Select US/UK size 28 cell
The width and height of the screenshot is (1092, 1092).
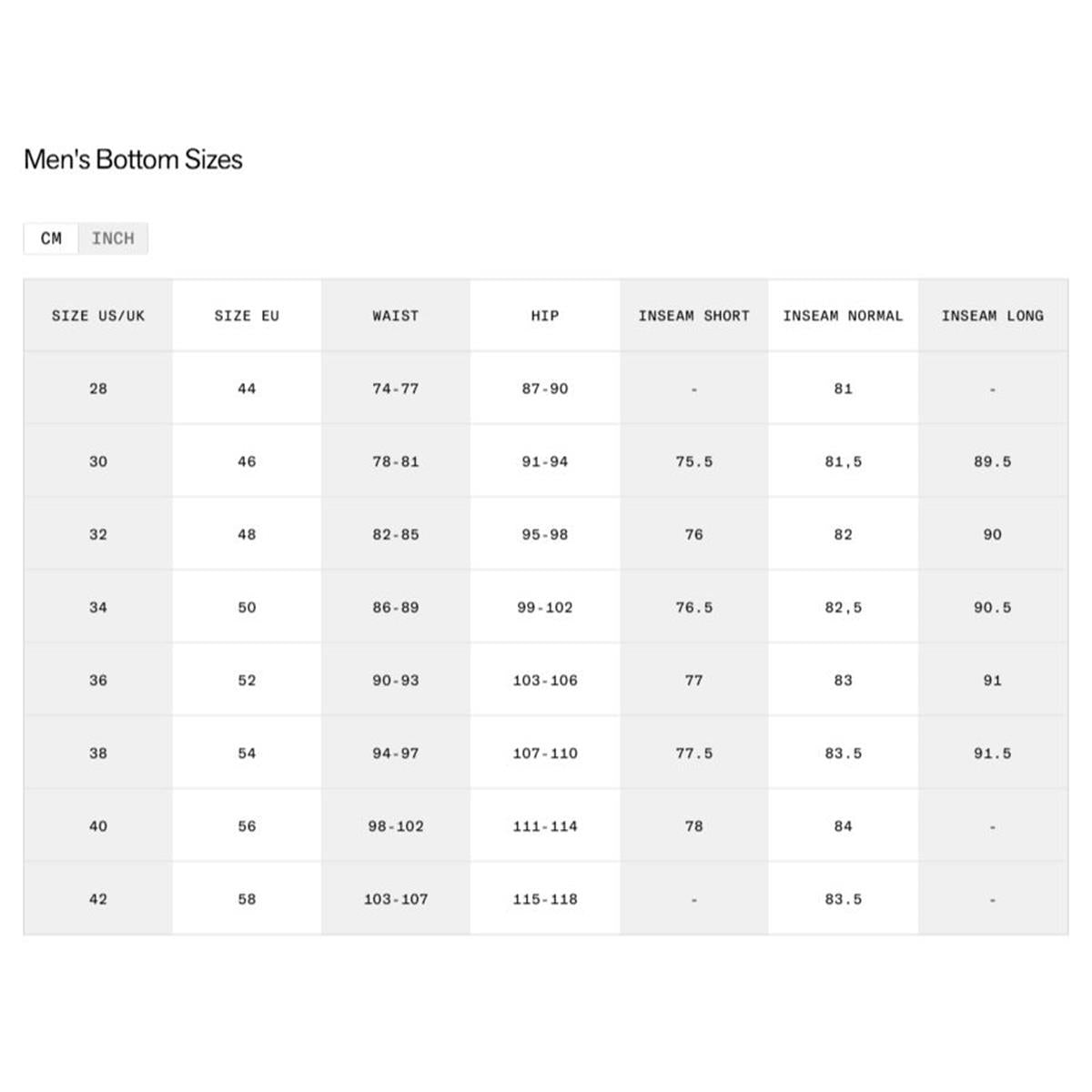[98, 389]
